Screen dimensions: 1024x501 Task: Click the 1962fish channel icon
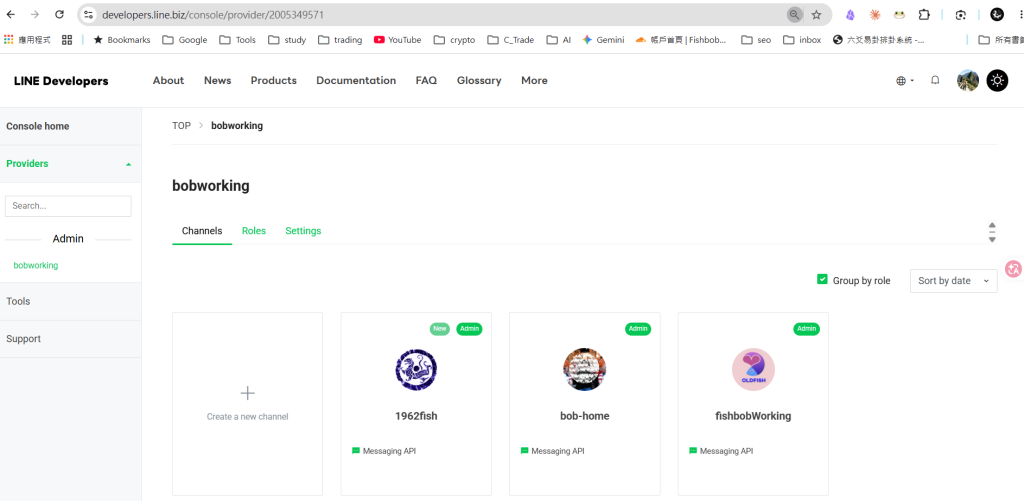(x=416, y=370)
